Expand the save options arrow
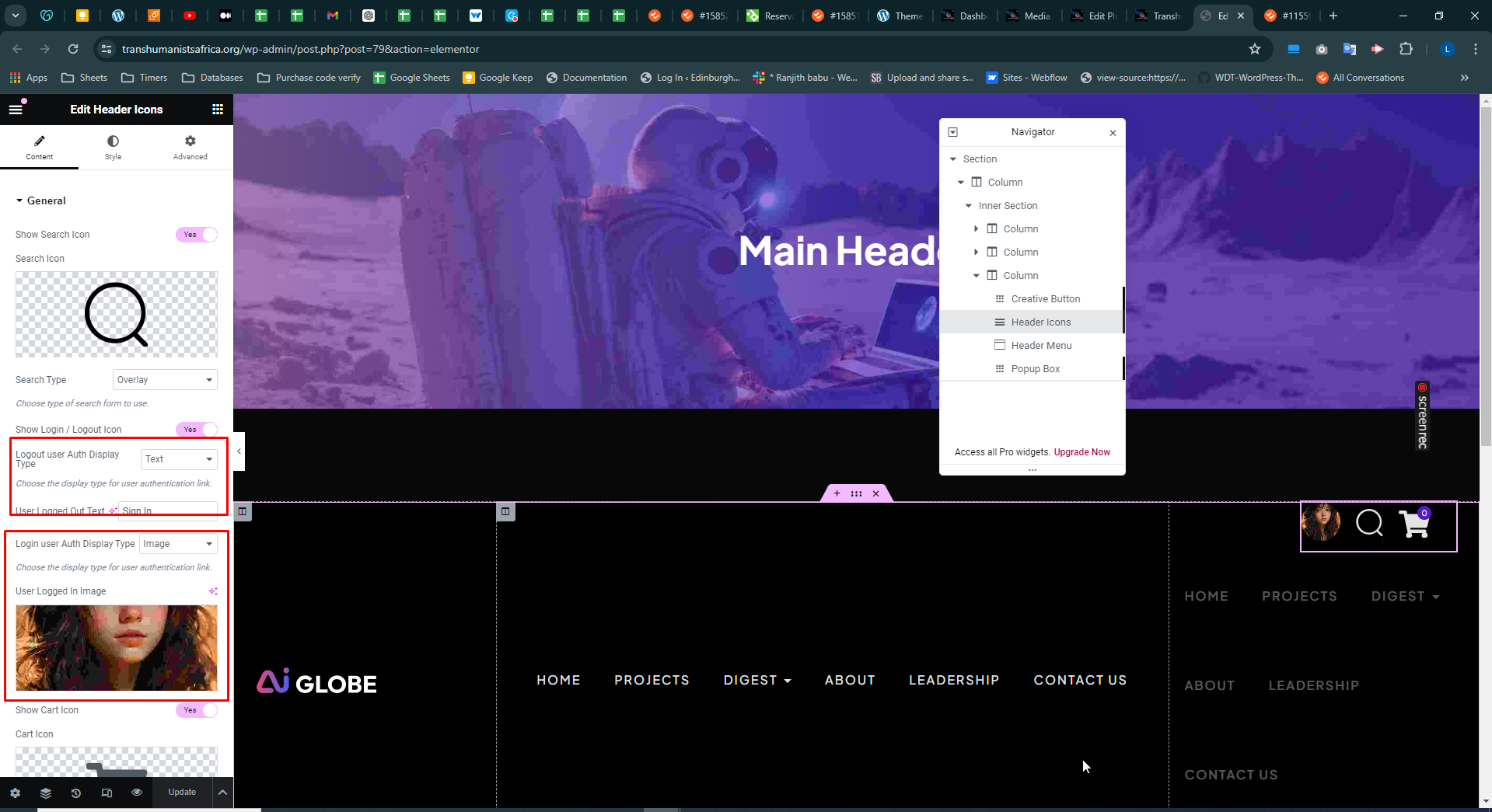 pos(222,793)
